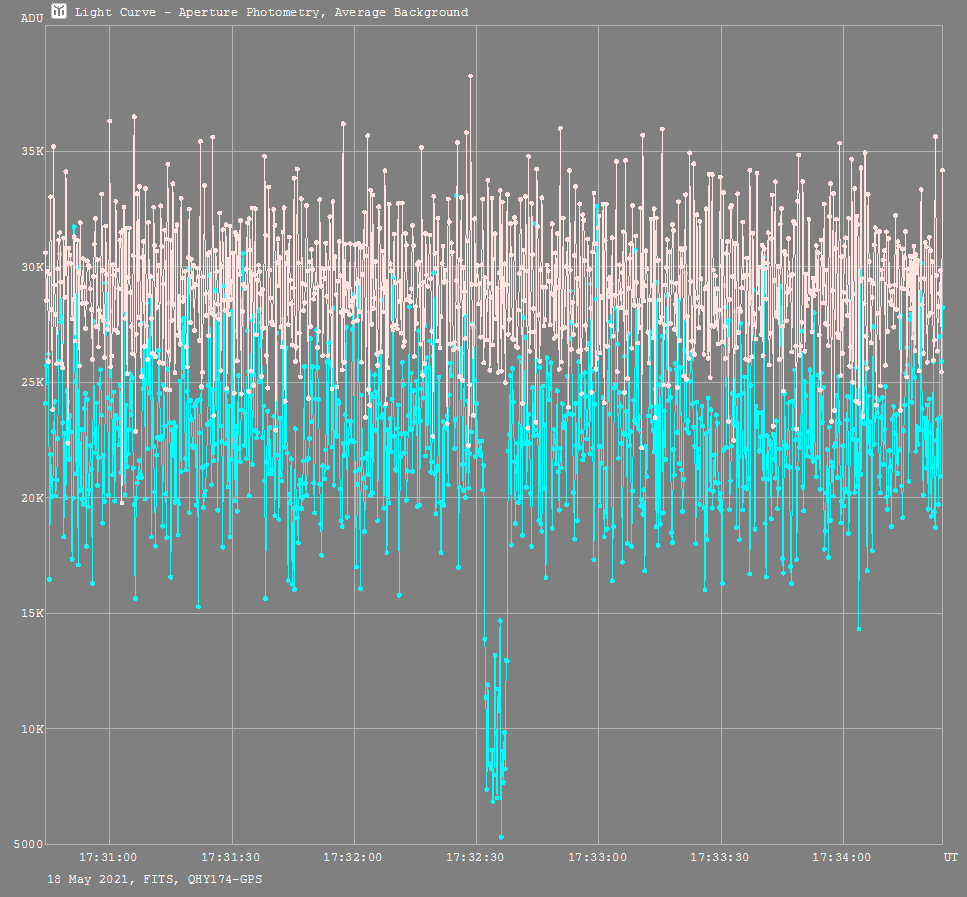Click the lowest cyan data point near 5000 ADU
Image resolution: width=967 pixels, height=897 pixels.
[501, 837]
